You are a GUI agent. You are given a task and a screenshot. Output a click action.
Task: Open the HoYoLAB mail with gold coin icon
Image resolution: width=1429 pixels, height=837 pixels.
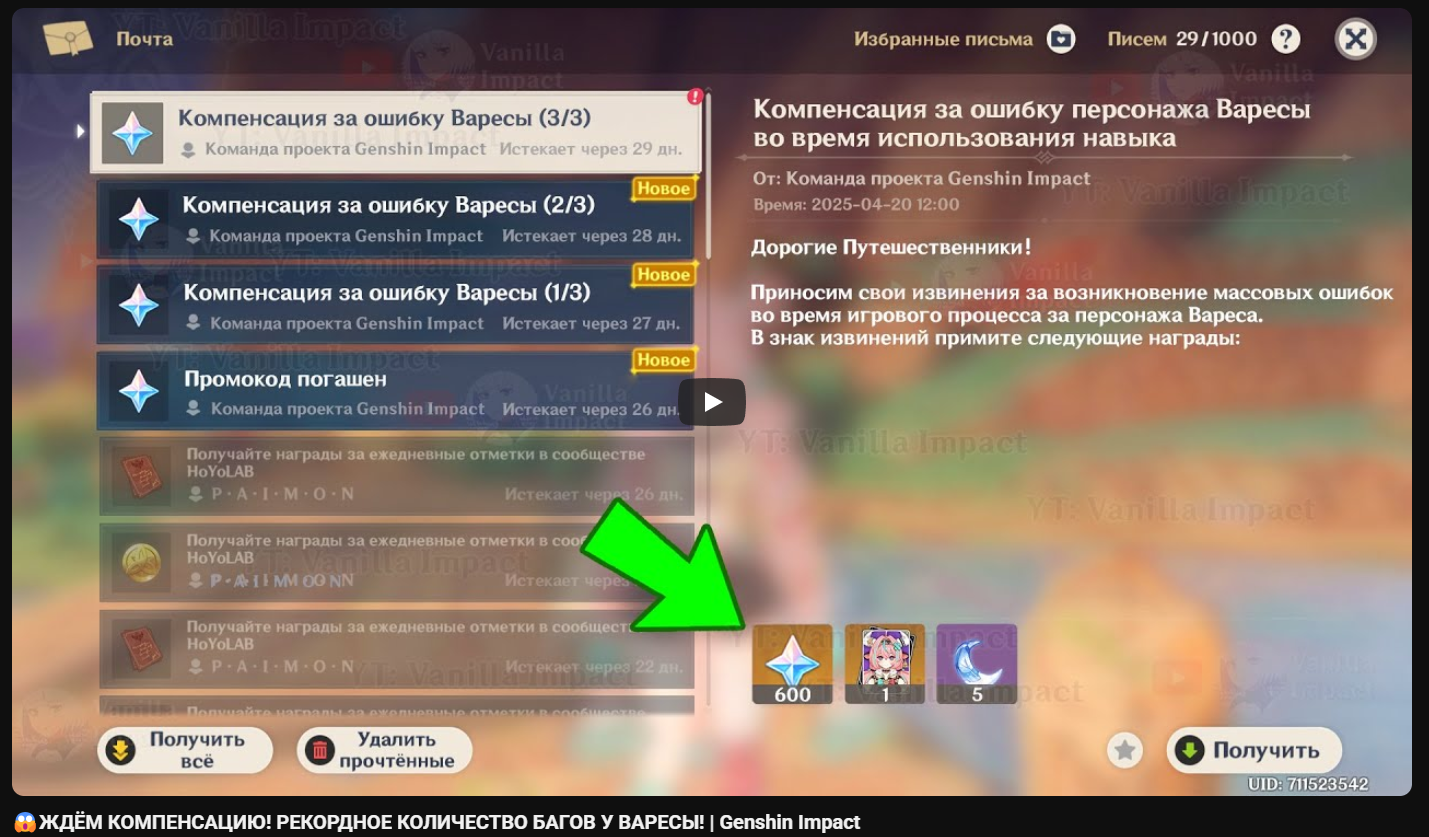coord(396,562)
